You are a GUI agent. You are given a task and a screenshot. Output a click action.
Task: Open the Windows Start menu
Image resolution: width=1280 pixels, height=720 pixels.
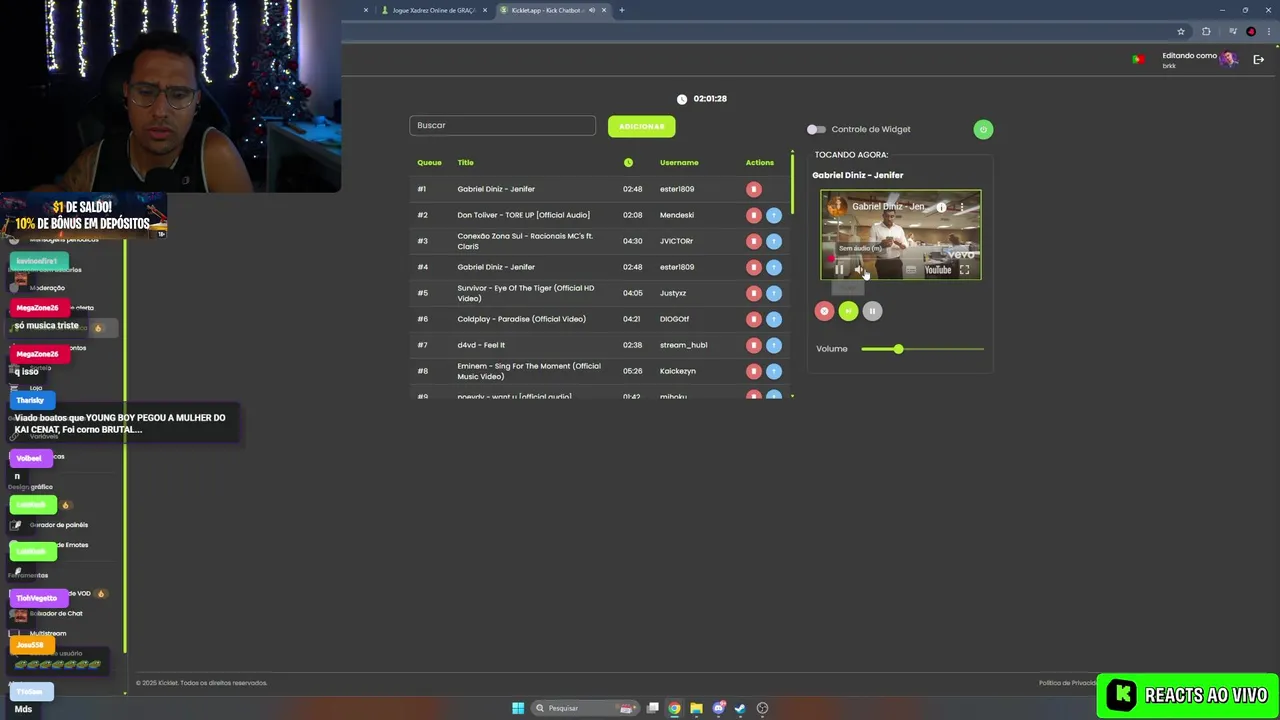click(x=518, y=708)
